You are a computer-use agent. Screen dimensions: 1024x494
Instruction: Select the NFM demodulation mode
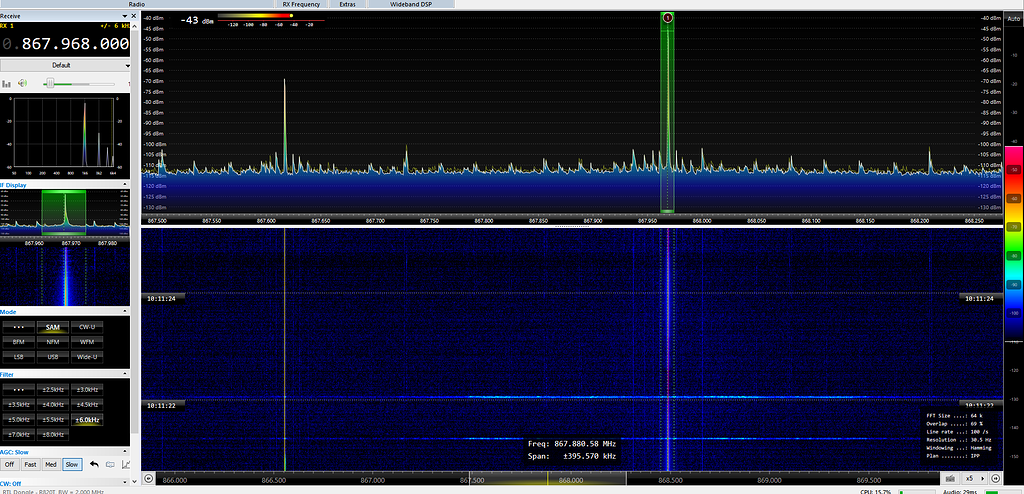pyautogui.click(x=52, y=342)
